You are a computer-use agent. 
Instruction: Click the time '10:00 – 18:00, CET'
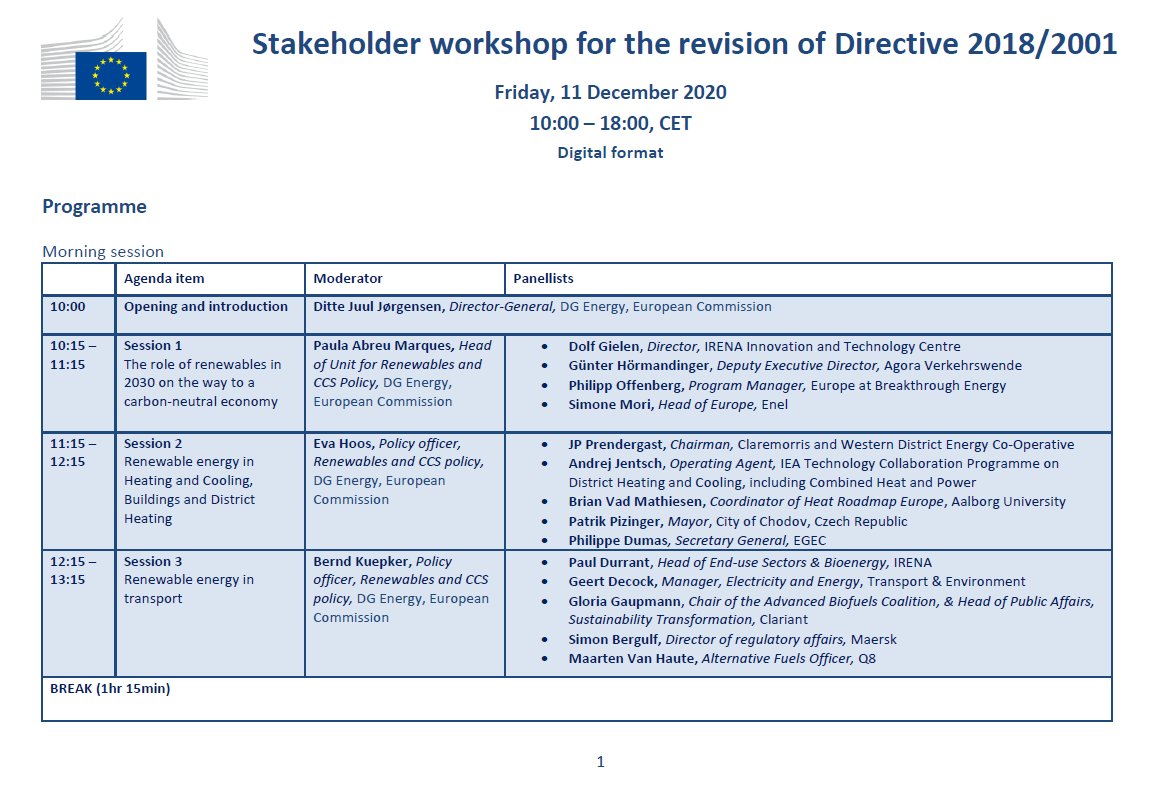[x=610, y=123]
